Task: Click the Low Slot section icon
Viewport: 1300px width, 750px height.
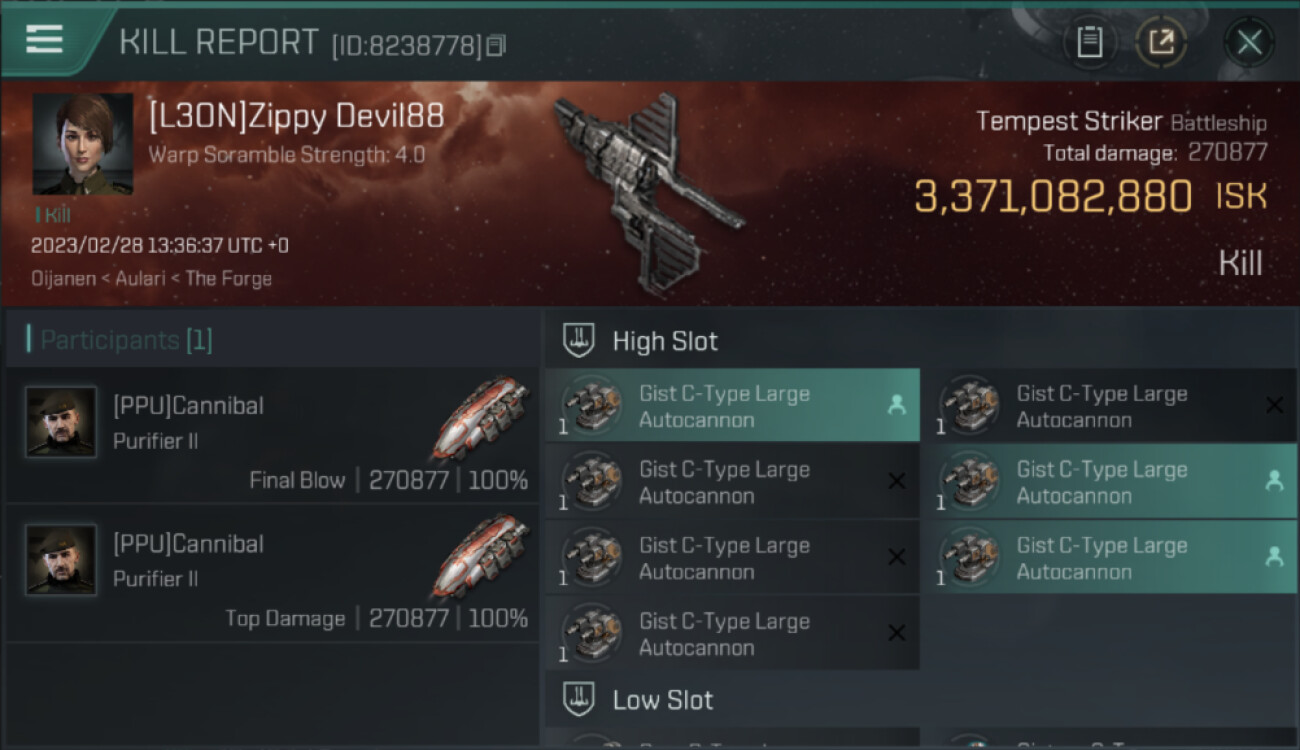Action: coord(580,699)
